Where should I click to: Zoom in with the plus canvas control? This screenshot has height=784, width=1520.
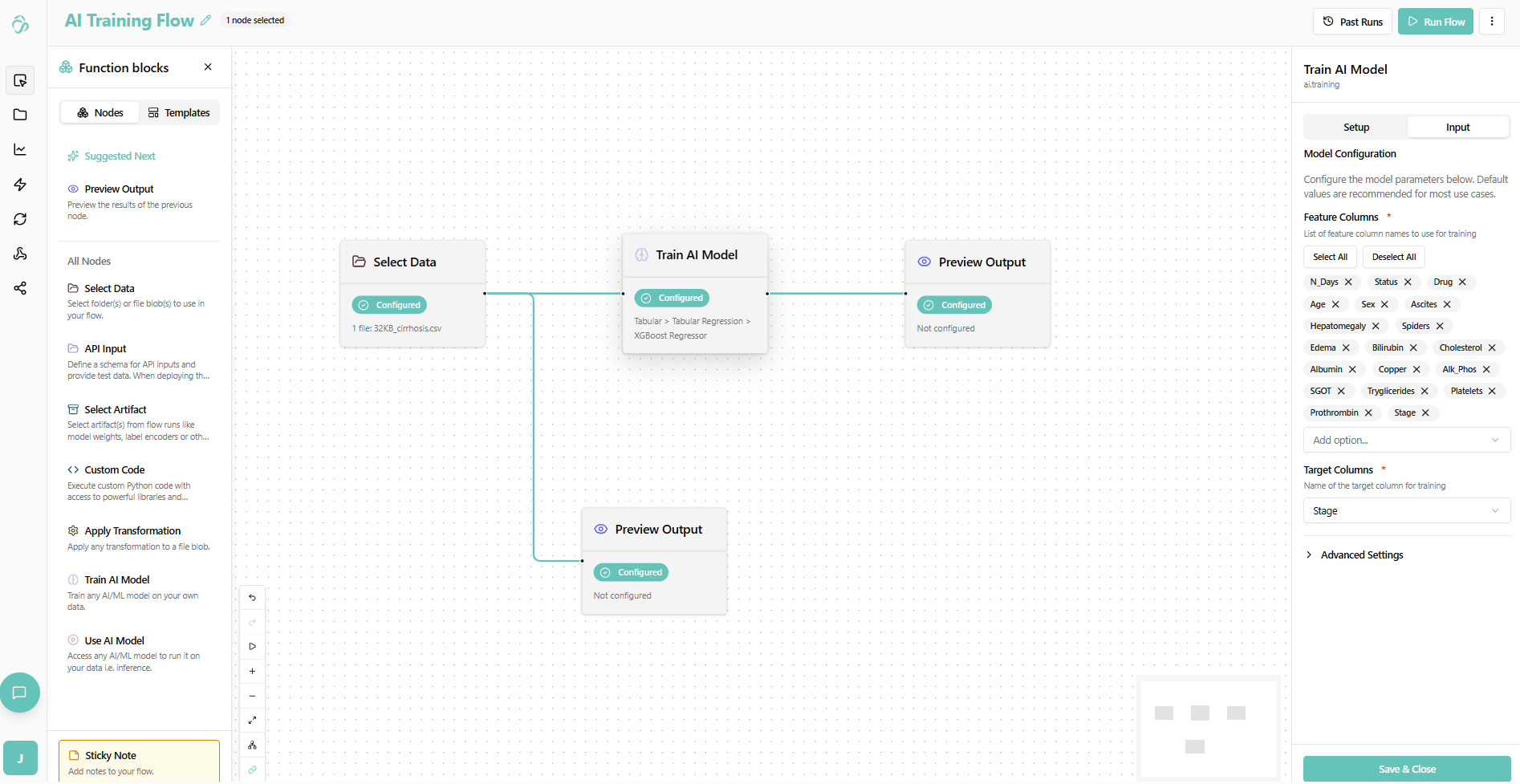pos(252,671)
